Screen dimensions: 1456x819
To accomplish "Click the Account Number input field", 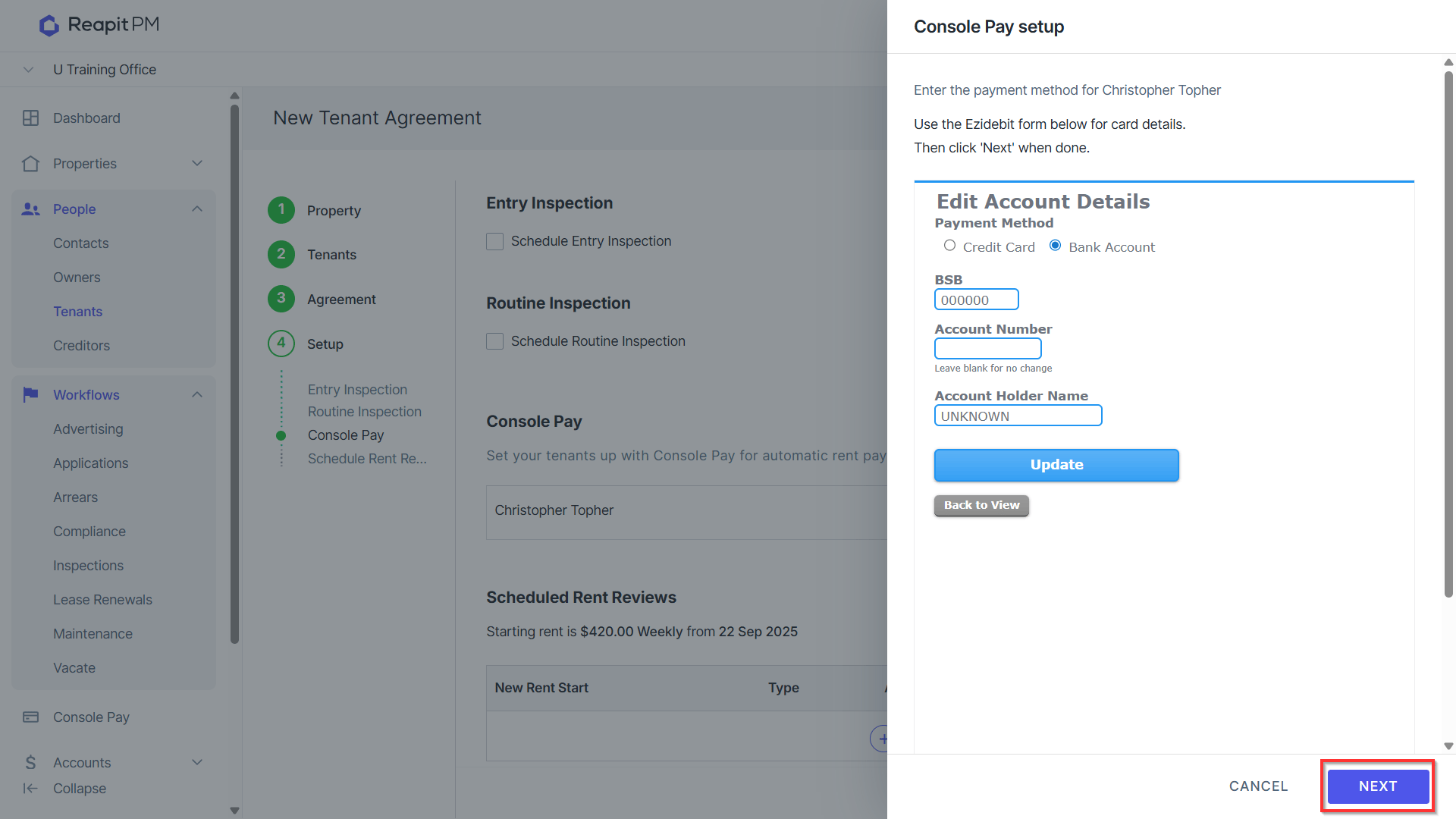I will [x=987, y=349].
